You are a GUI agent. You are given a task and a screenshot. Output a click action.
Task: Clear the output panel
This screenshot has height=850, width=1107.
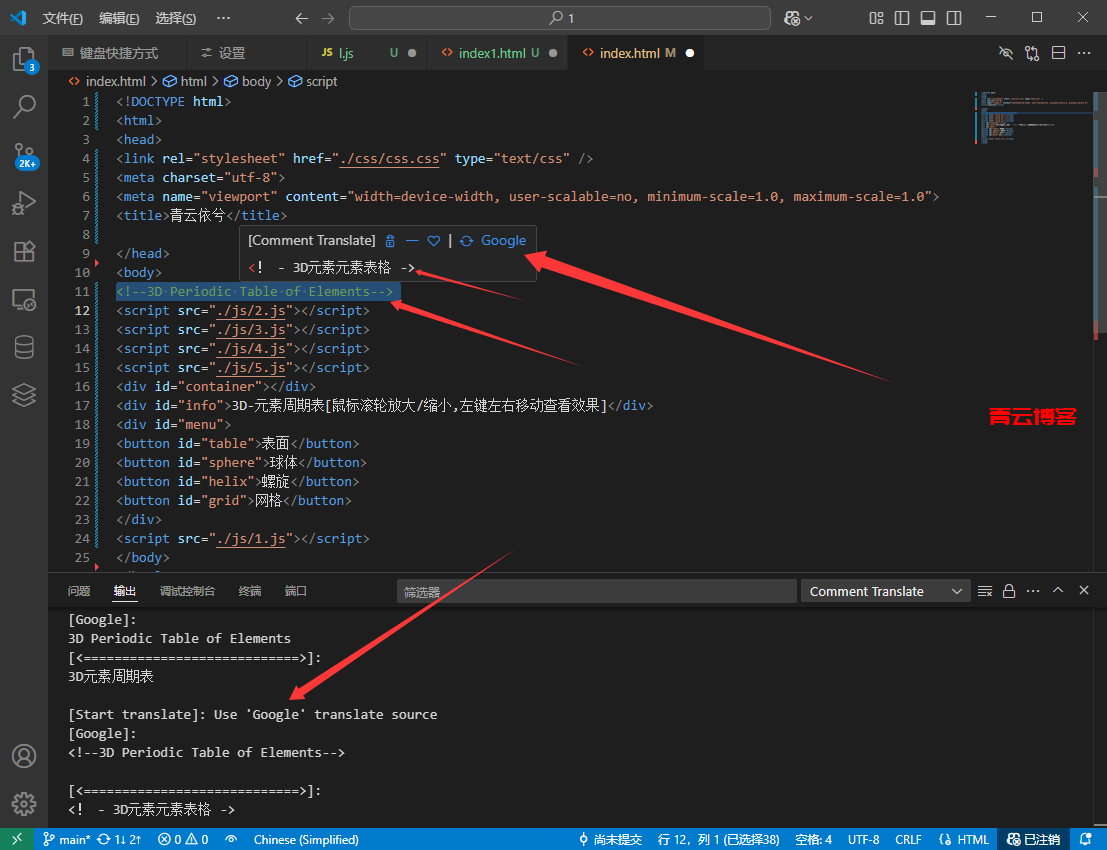[985, 592]
